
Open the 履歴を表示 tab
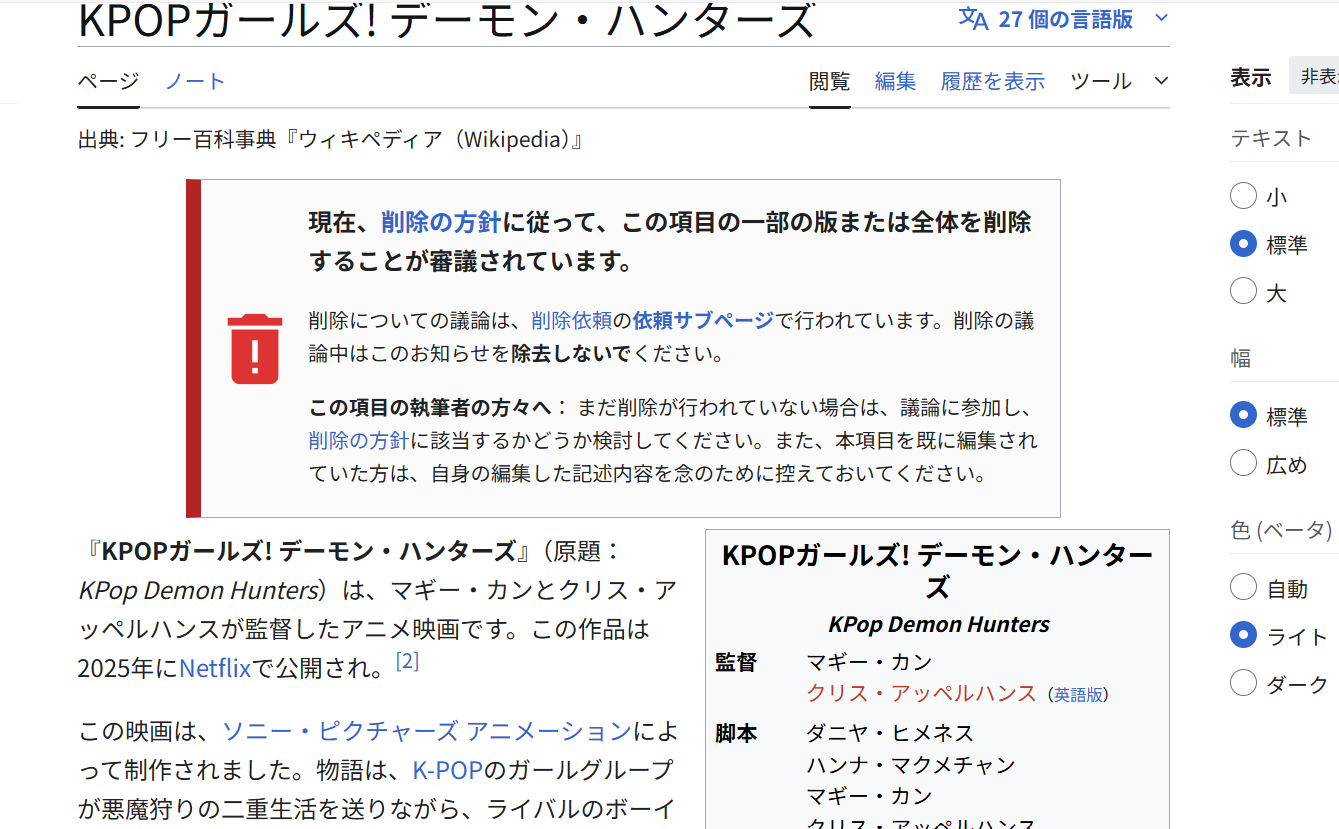992,81
